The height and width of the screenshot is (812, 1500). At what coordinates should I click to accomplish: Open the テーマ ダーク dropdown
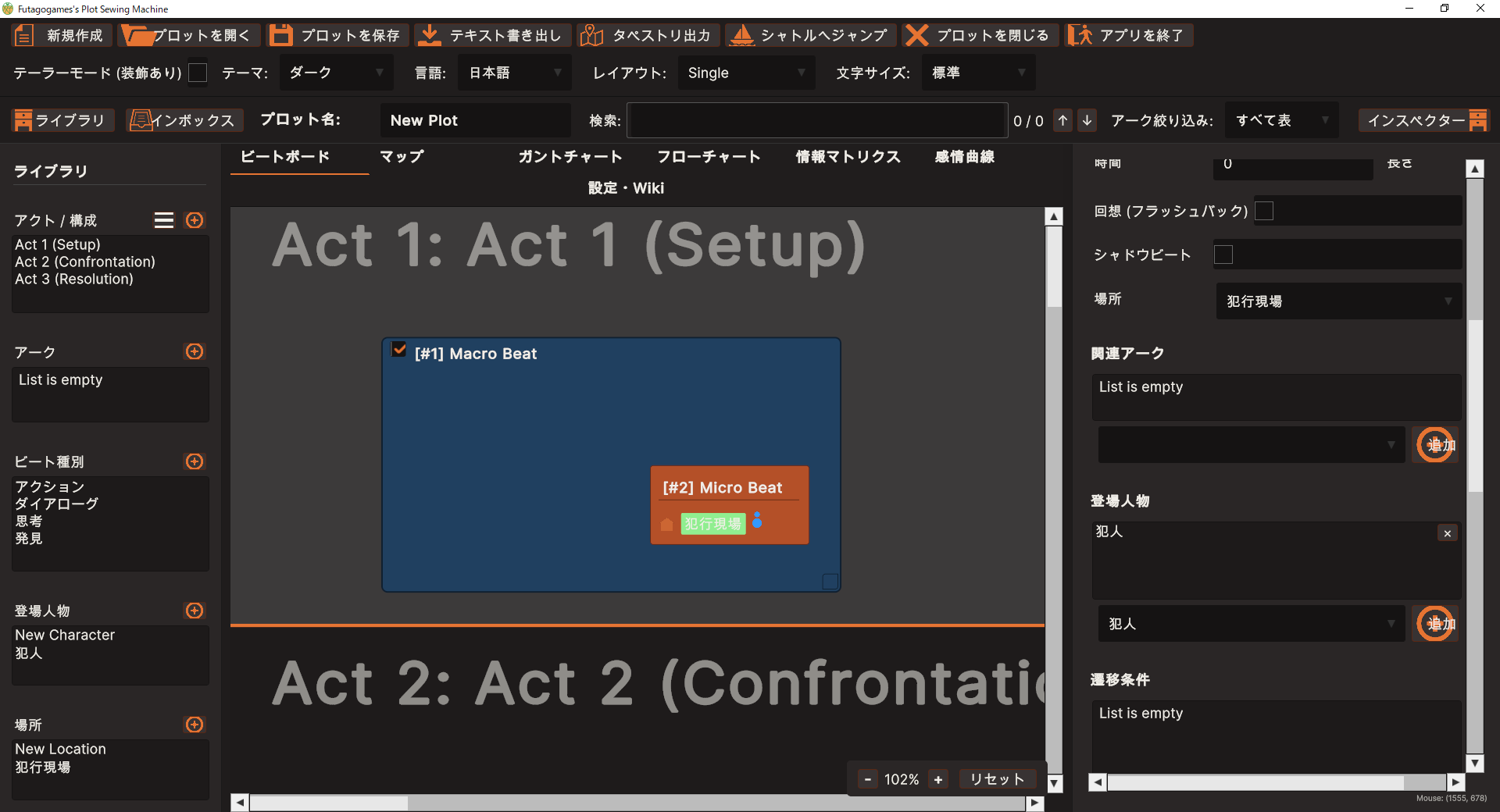click(x=337, y=73)
